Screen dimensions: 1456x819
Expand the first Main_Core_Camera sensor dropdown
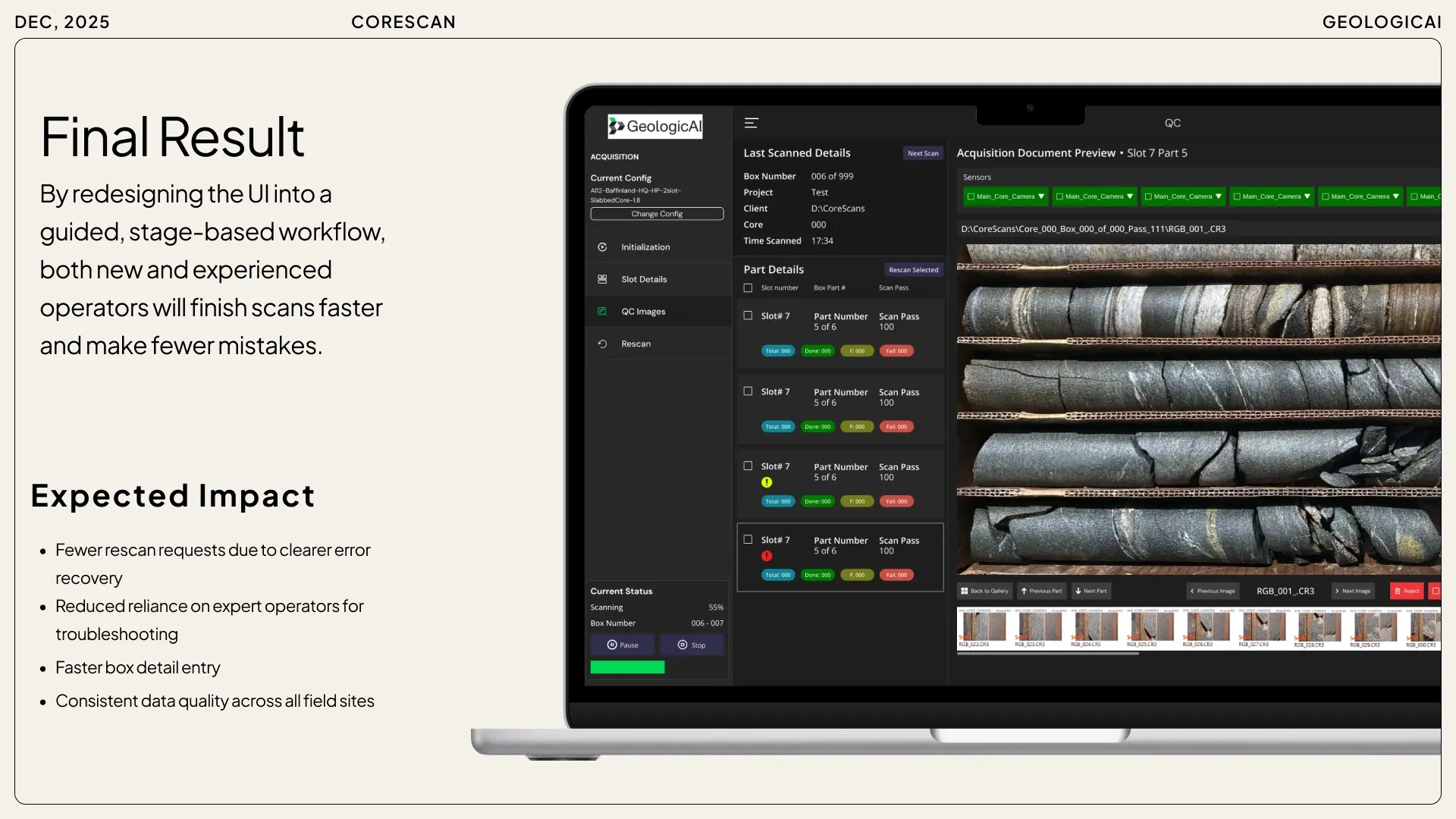(x=1041, y=196)
